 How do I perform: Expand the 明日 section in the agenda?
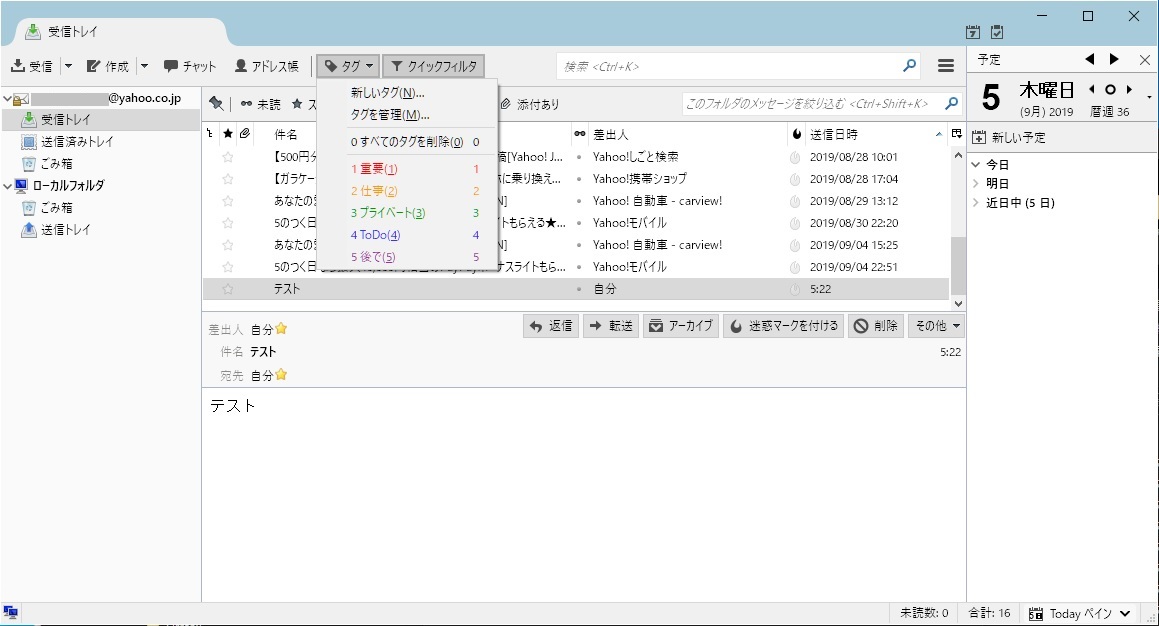[x=977, y=184]
